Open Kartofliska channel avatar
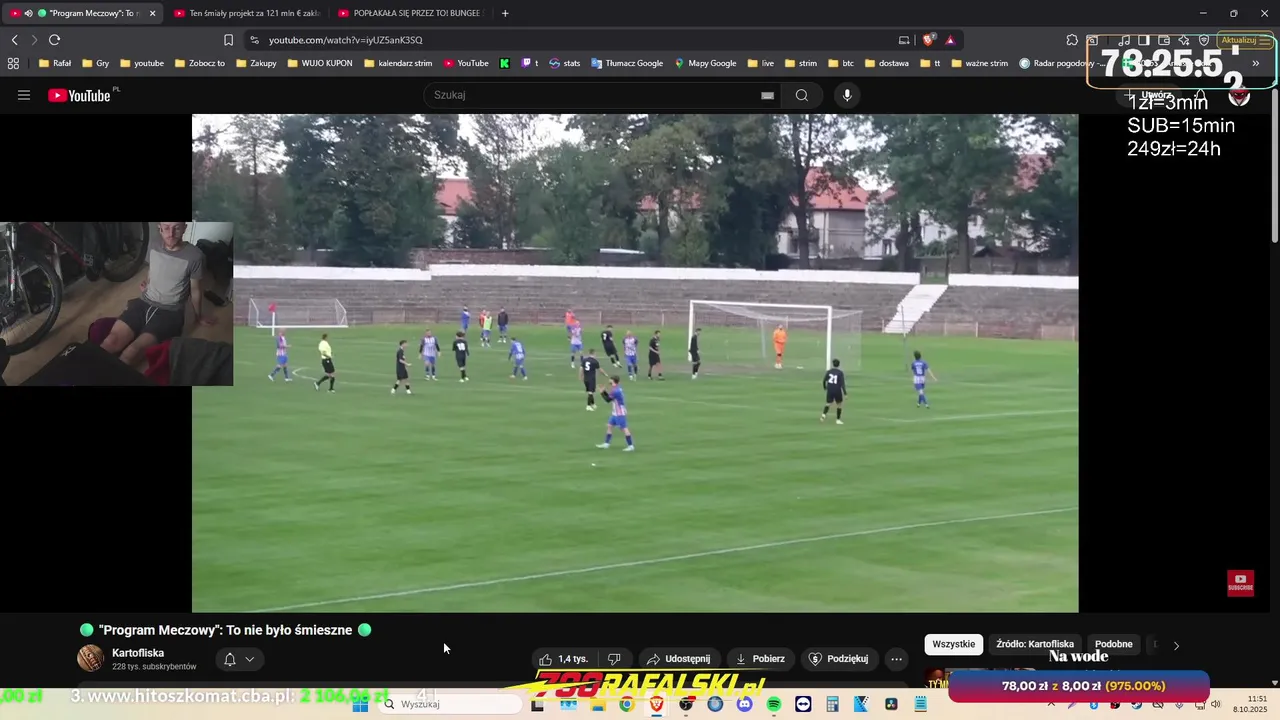Viewport: 1280px width, 720px height. [90, 658]
